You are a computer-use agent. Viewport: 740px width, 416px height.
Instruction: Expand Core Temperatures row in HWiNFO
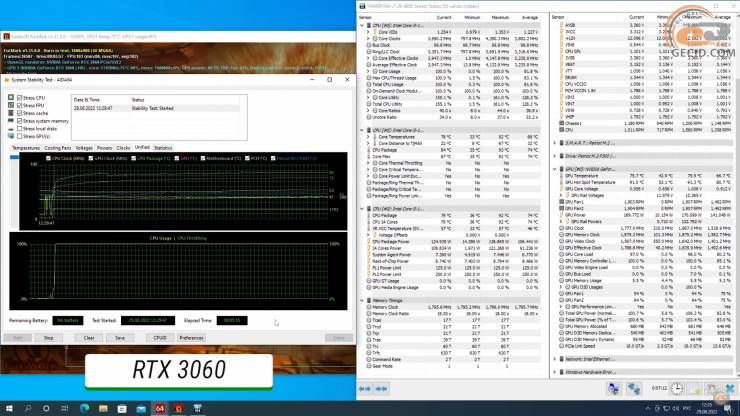point(368,137)
